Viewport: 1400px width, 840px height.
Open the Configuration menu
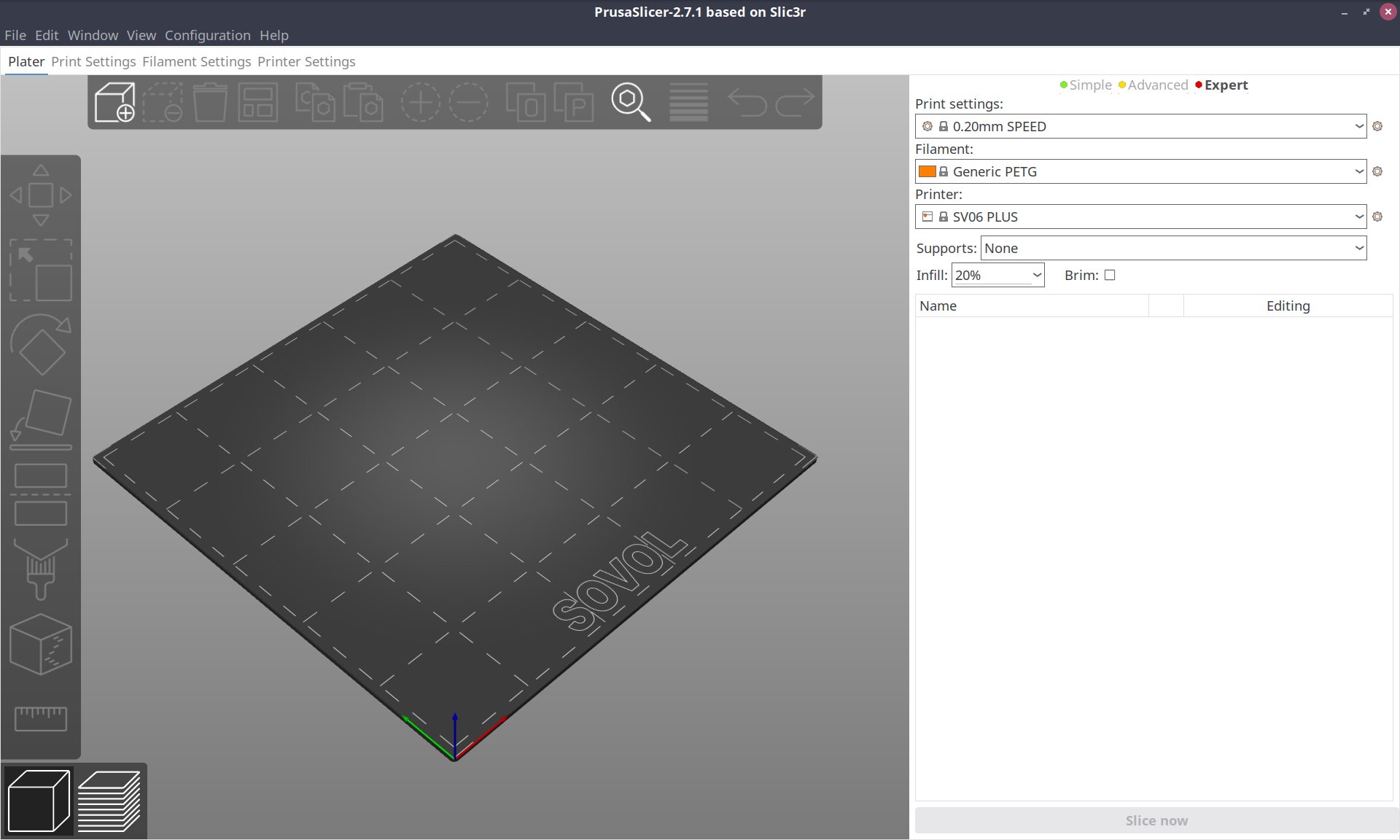coord(208,35)
